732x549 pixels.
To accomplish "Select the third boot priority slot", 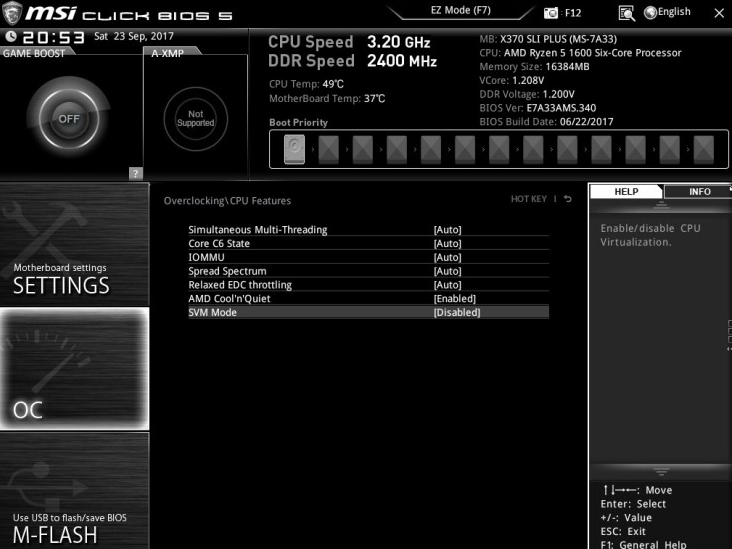I will [363, 149].
